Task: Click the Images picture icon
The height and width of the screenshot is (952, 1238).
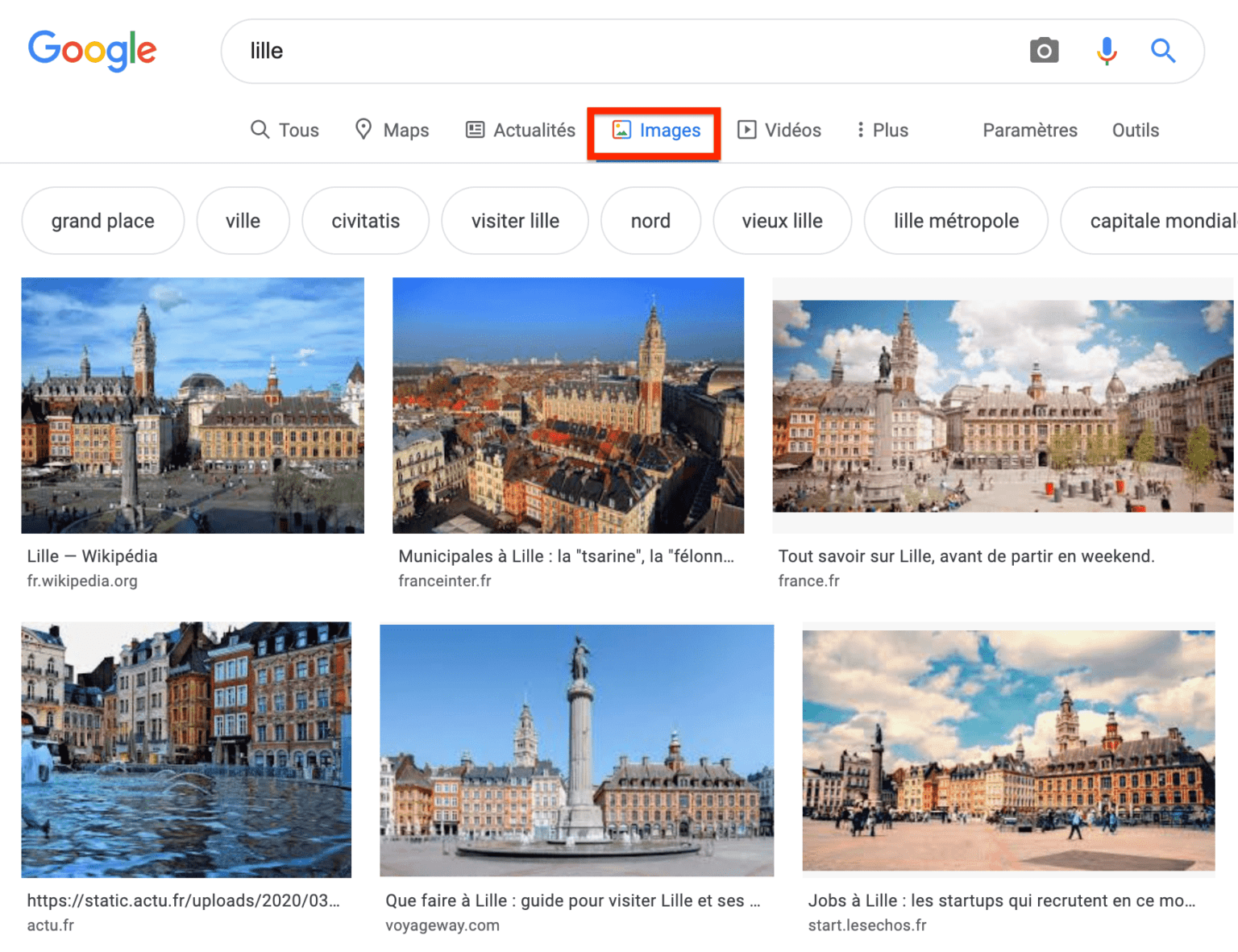Action: [621, 129]
